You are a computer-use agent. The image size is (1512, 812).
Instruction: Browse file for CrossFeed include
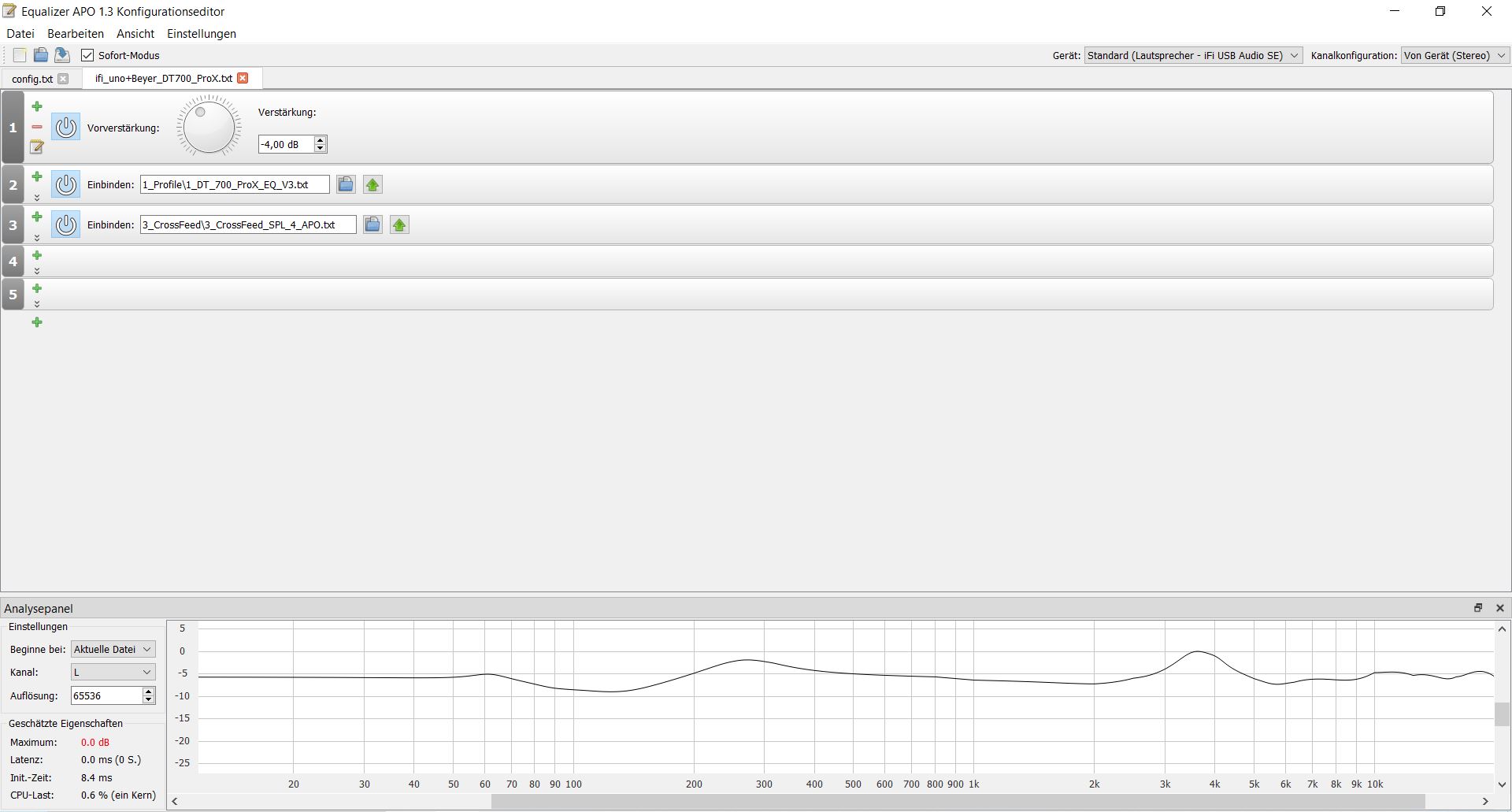(x=372, y=224)
